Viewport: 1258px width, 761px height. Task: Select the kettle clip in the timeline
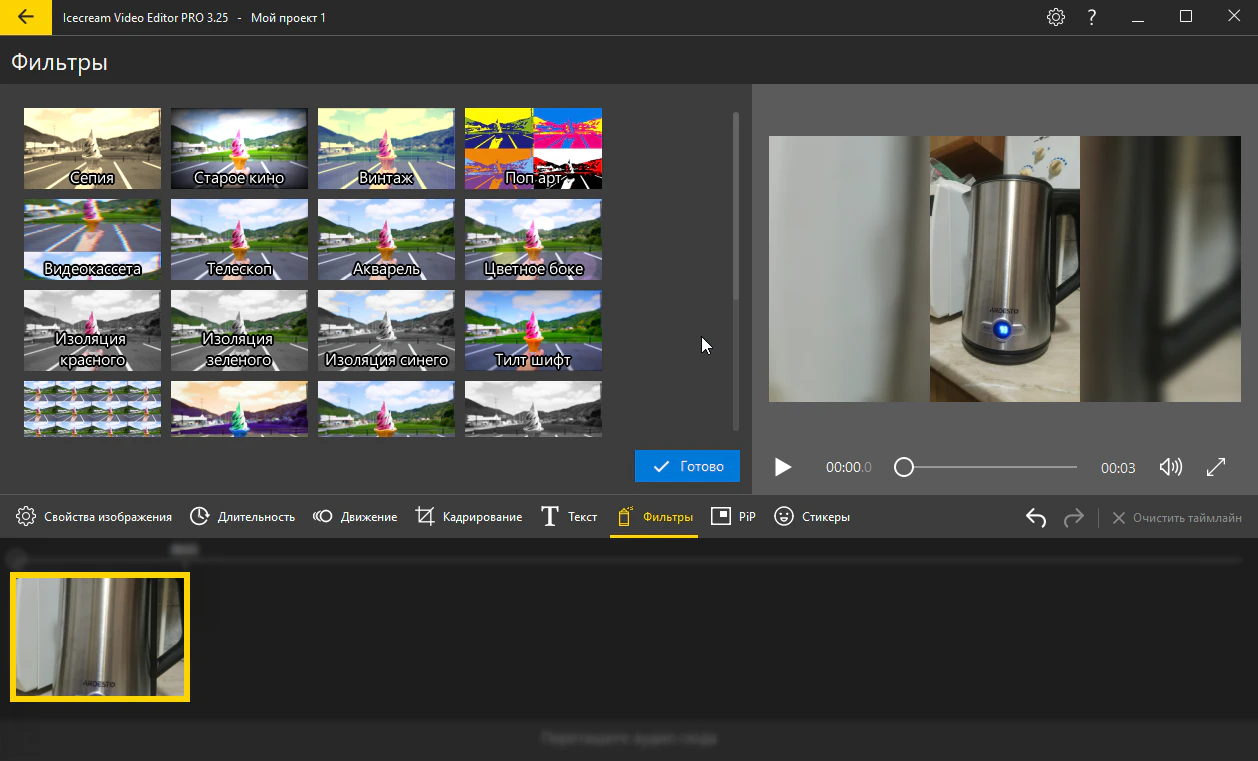coord(100,637)
